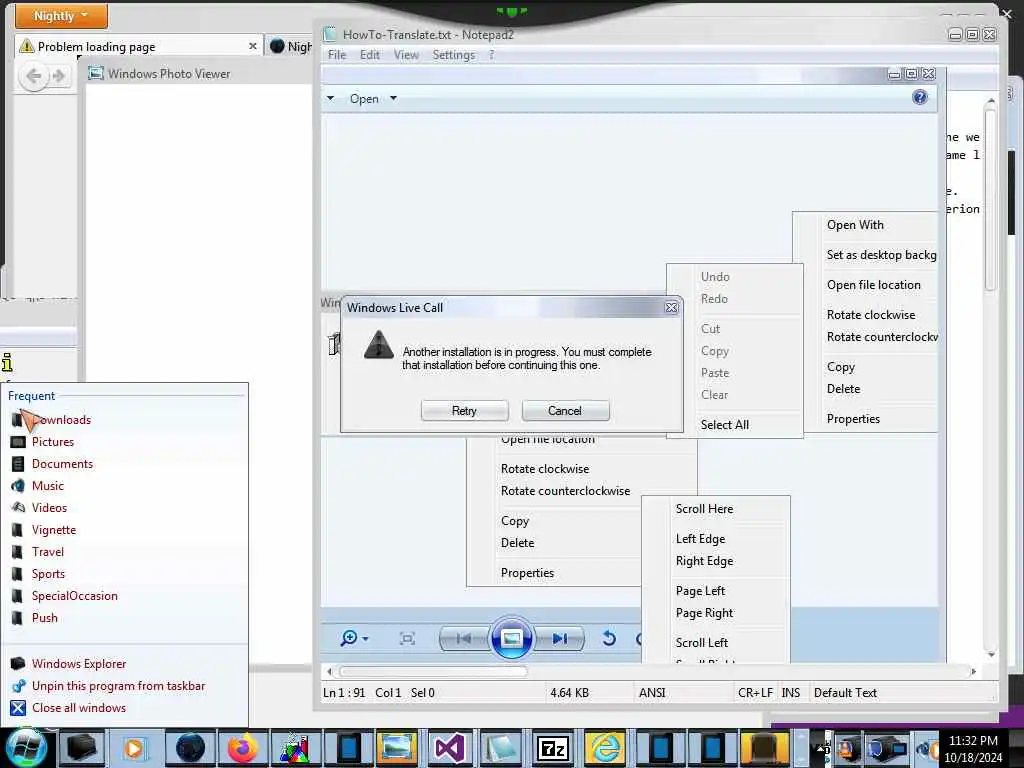Choose Scroll Here in the scrollbar menu
The width and height of the screenshot is (1024, 768).
click(x=704, y=509)
